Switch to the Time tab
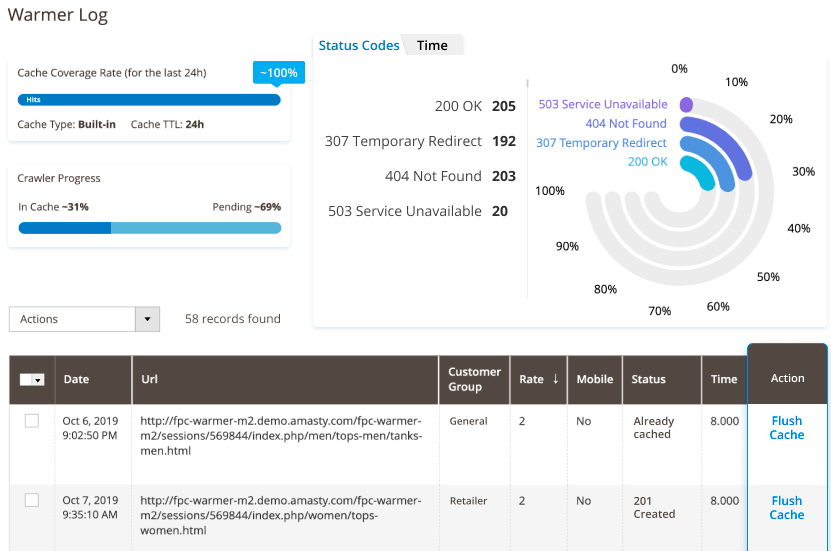This screenshot has height=551, width=831. (432, 45)
